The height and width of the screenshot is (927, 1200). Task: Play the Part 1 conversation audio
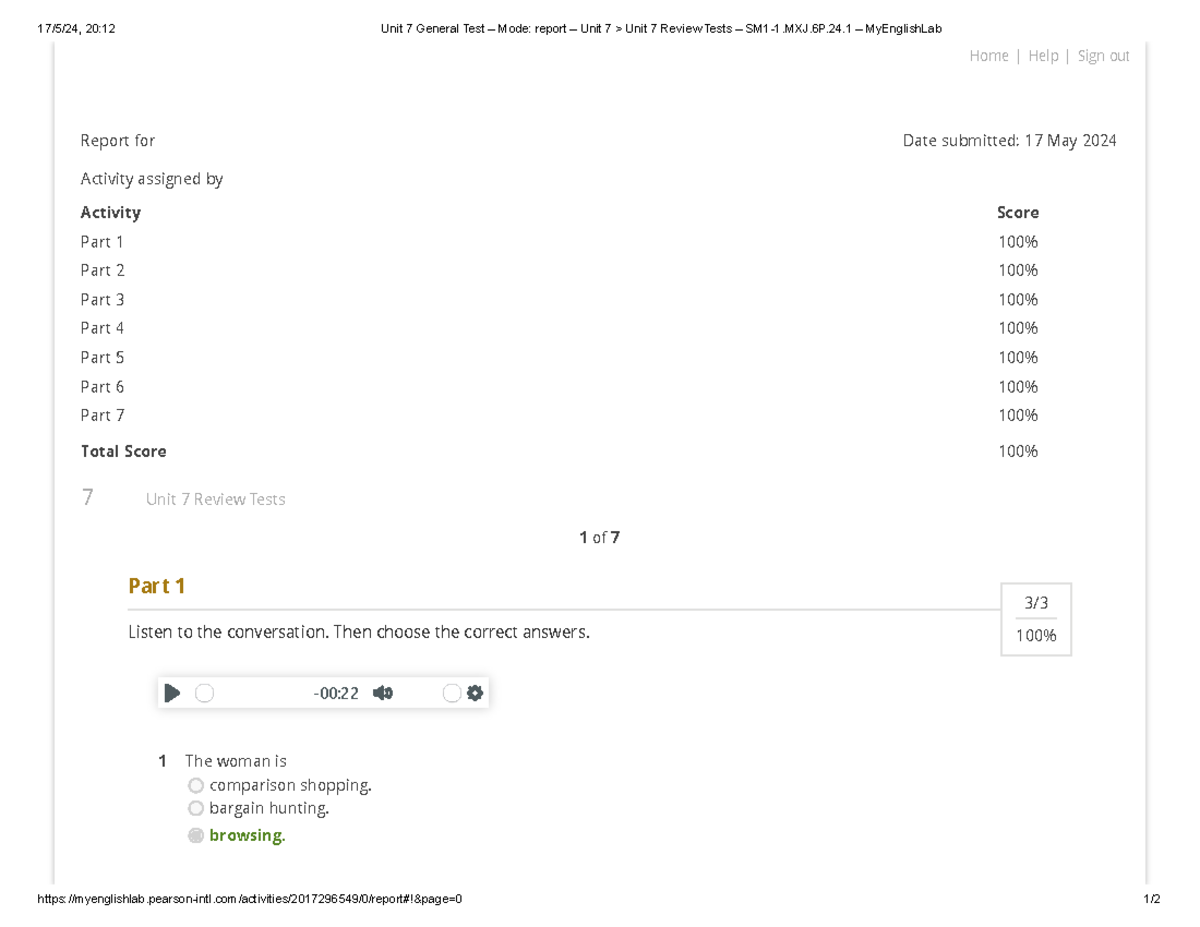[x=172, y=692]
